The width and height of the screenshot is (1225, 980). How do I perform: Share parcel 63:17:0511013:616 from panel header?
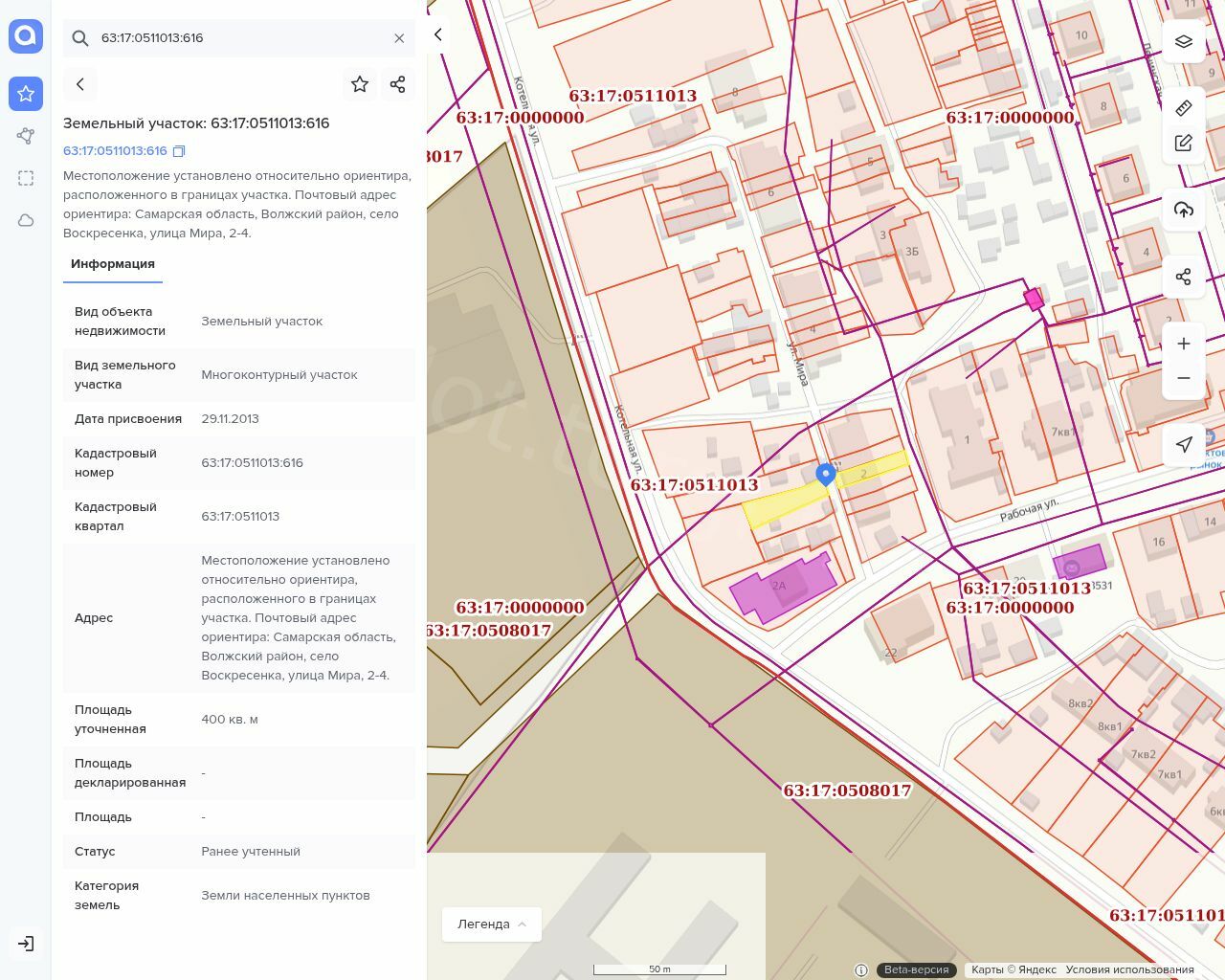398,84
